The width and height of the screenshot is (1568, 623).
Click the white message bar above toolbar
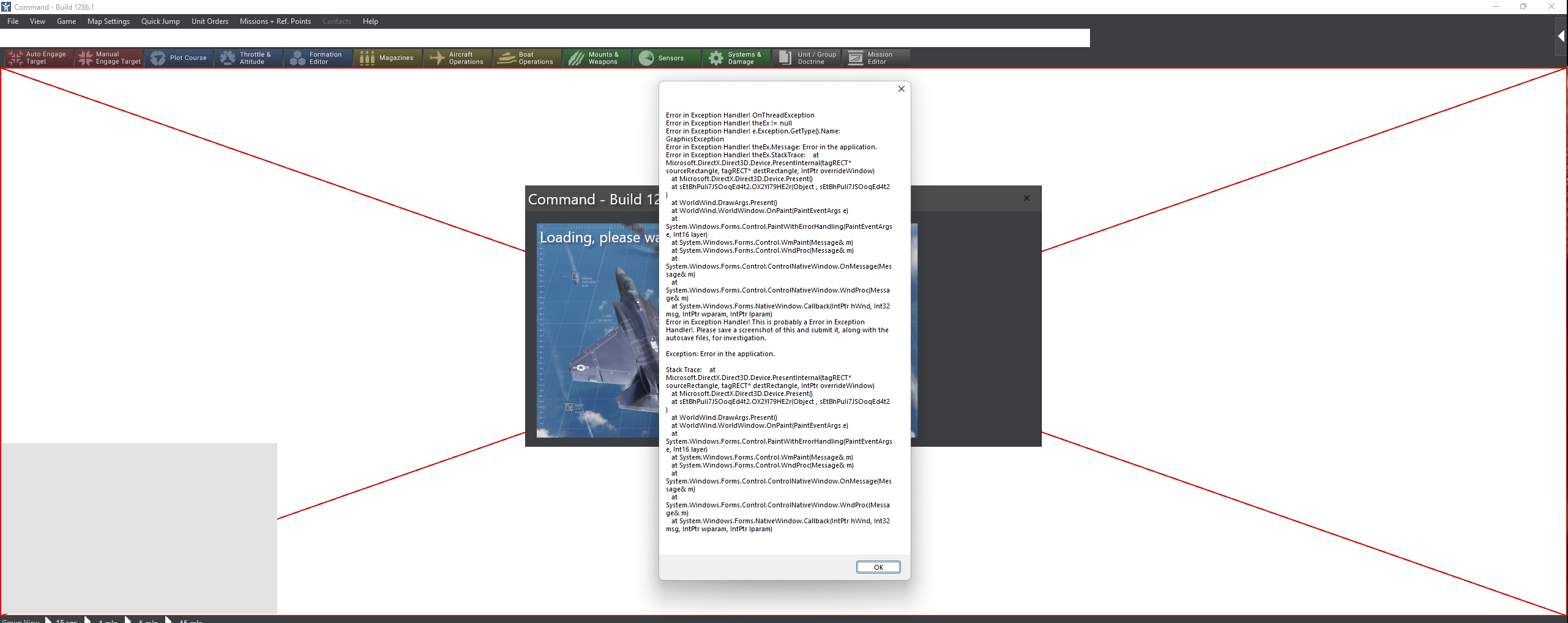[545, 38]
